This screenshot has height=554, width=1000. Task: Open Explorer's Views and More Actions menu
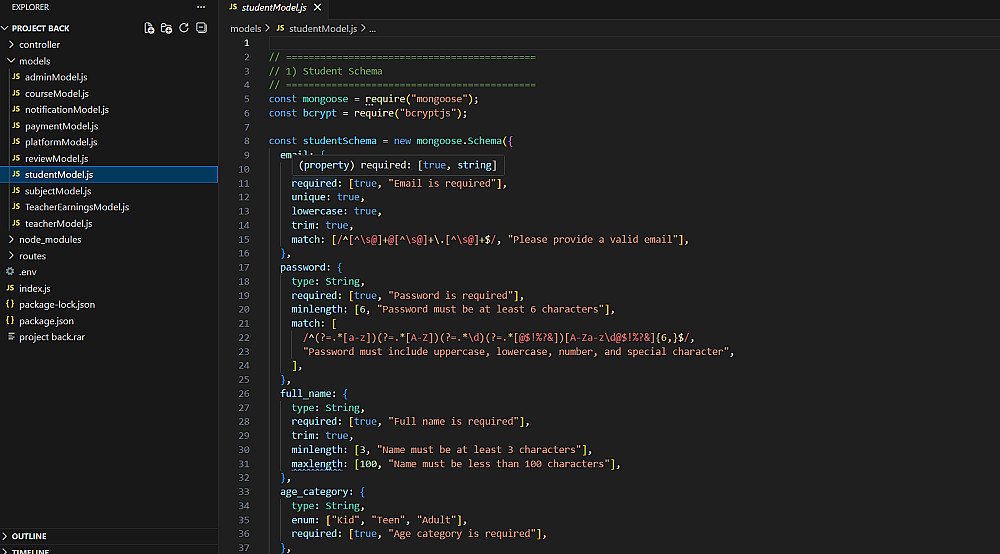[201, 7]
